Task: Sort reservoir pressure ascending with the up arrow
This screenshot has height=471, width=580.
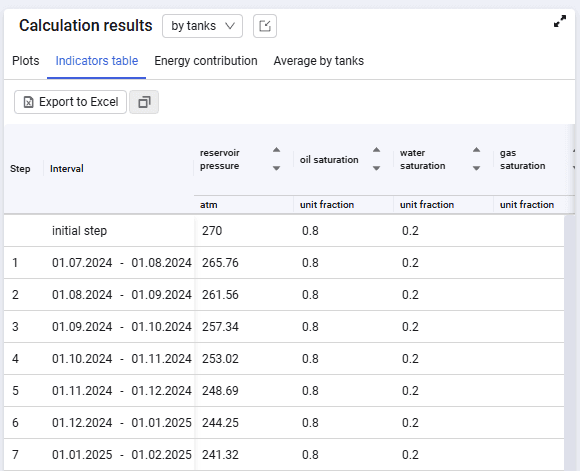Action: click(x=276, y=150)
